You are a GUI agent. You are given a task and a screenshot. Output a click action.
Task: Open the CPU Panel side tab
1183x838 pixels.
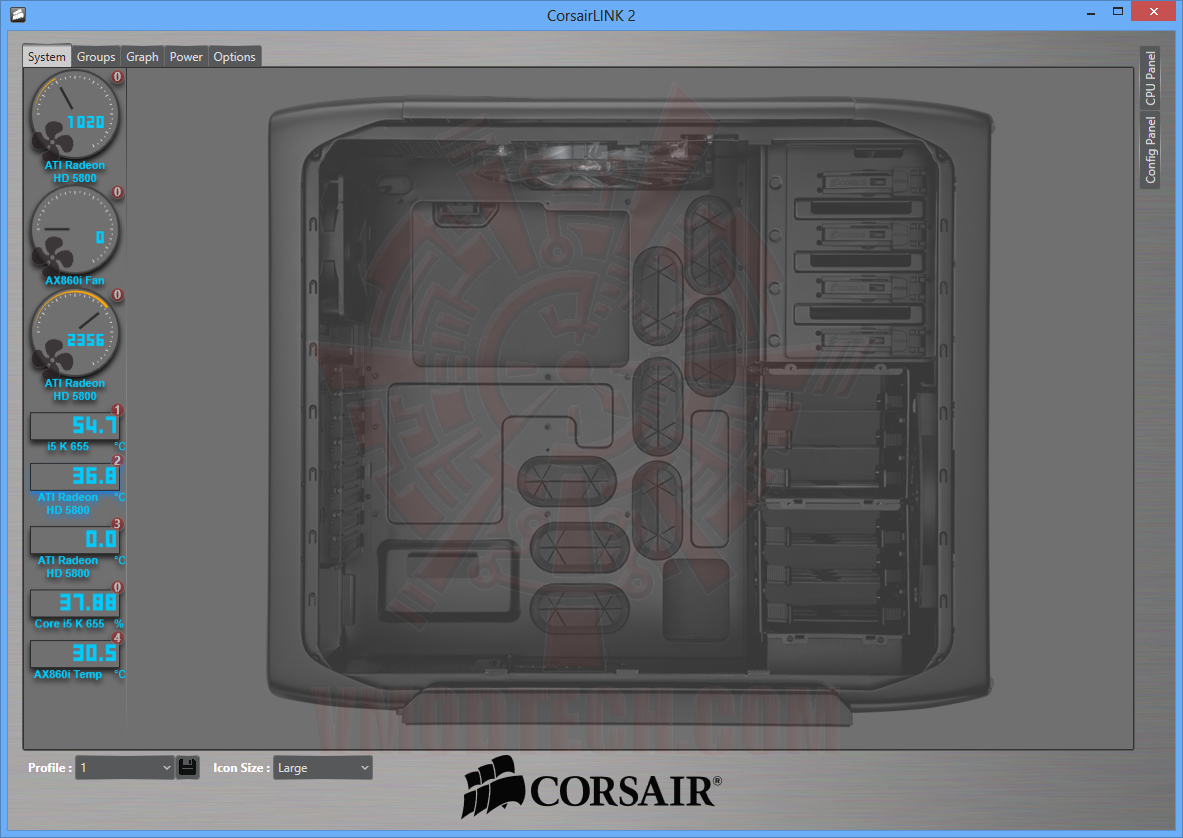click(x=1150, y=78)
